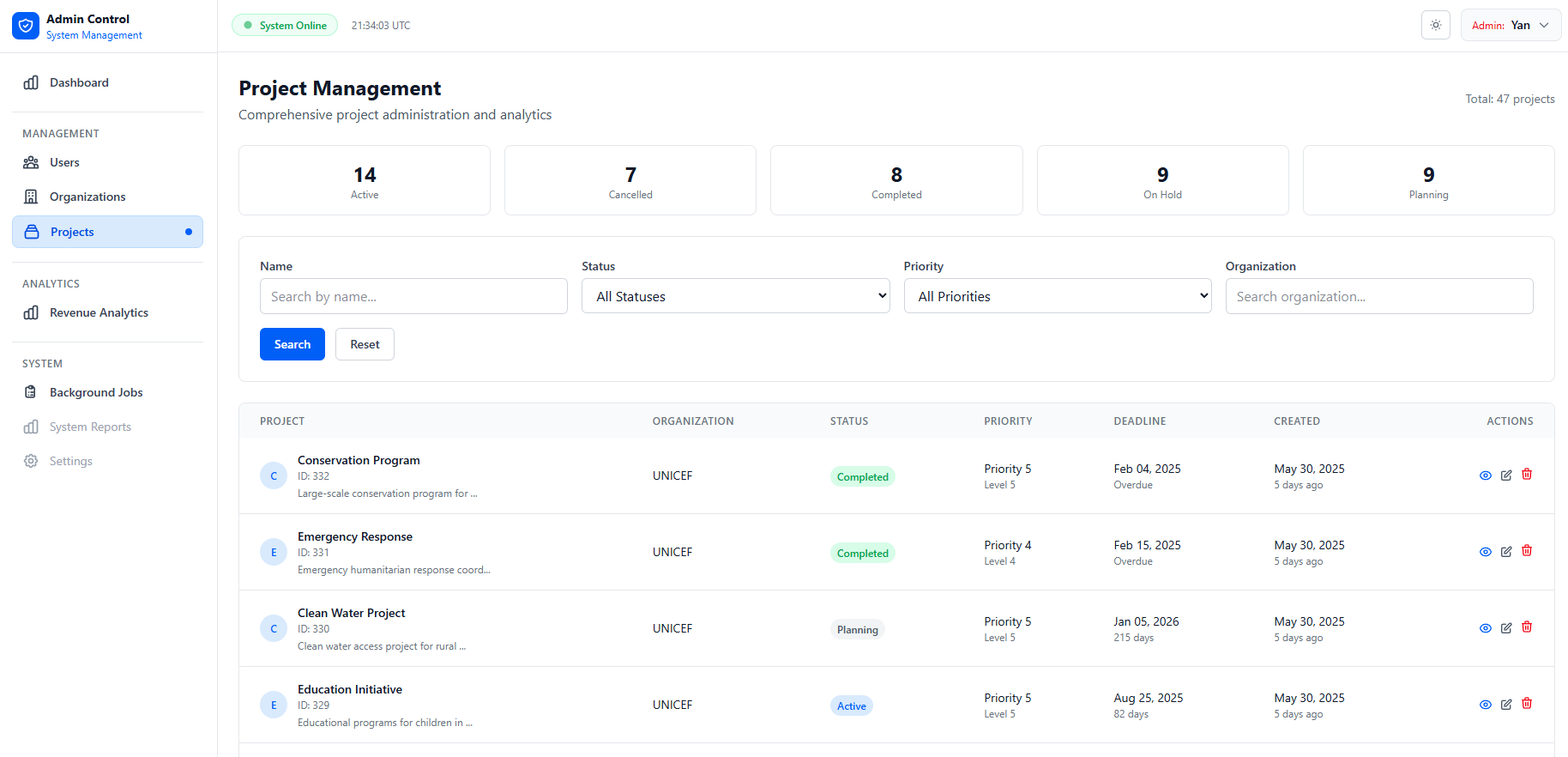Go to Organizations in the sidebar
This screenshot has width=1568, height=757.
pyautogui.click(x=87, y=197)
